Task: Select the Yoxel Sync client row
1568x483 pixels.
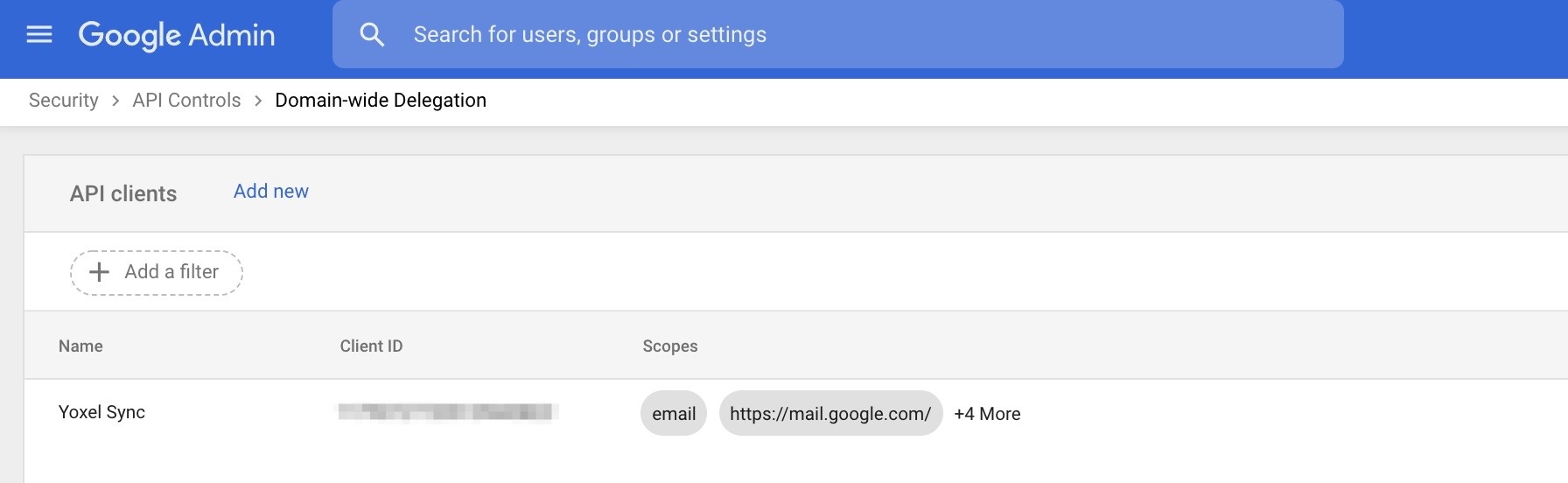Action: (101, 412)
